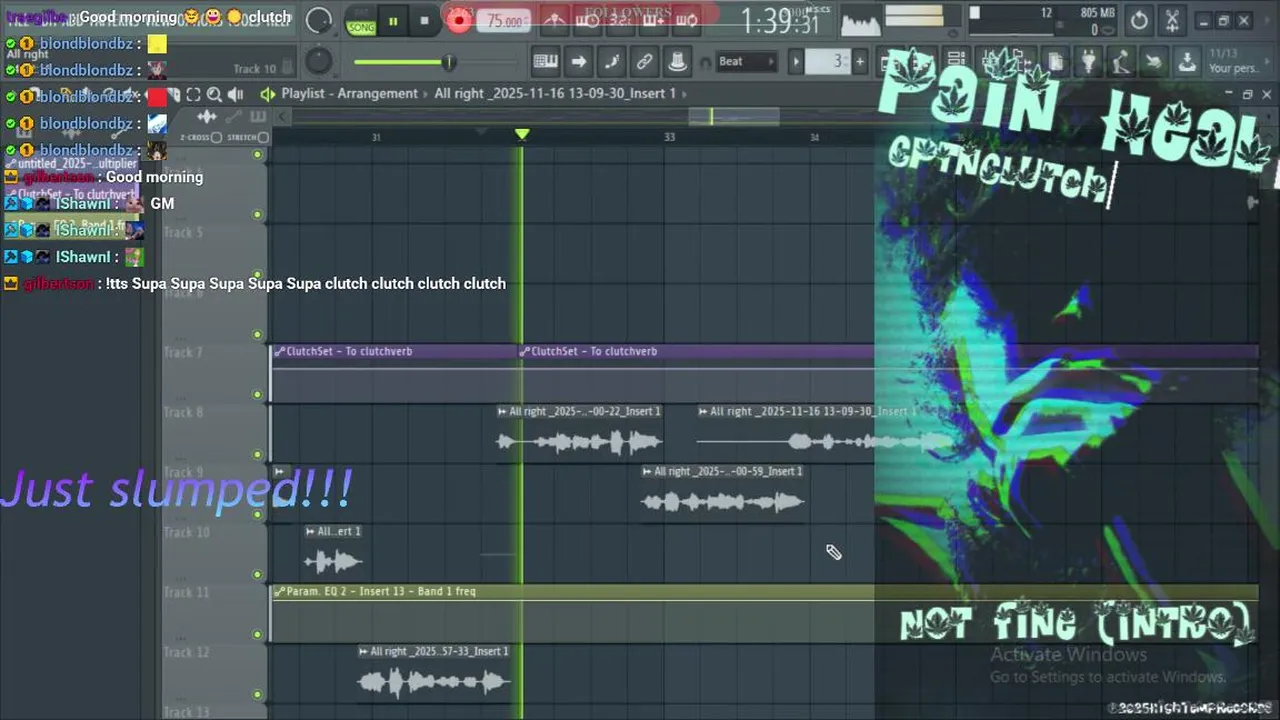Open the browser/plugin picker plug icon

pyautogui.click(x=1088, y=62)
